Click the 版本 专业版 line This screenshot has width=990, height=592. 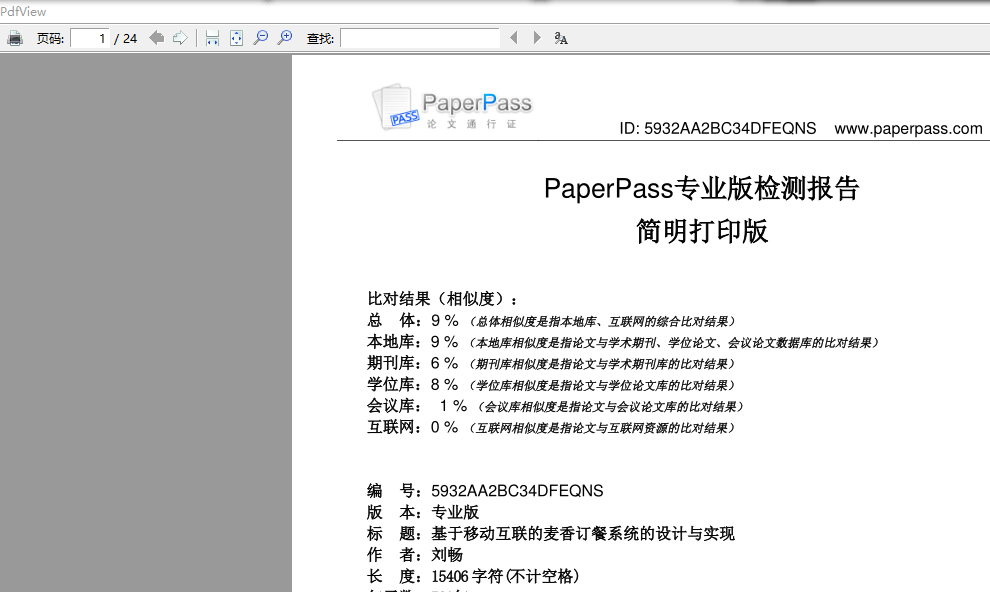pyautogui.click(x=423, y=512)
